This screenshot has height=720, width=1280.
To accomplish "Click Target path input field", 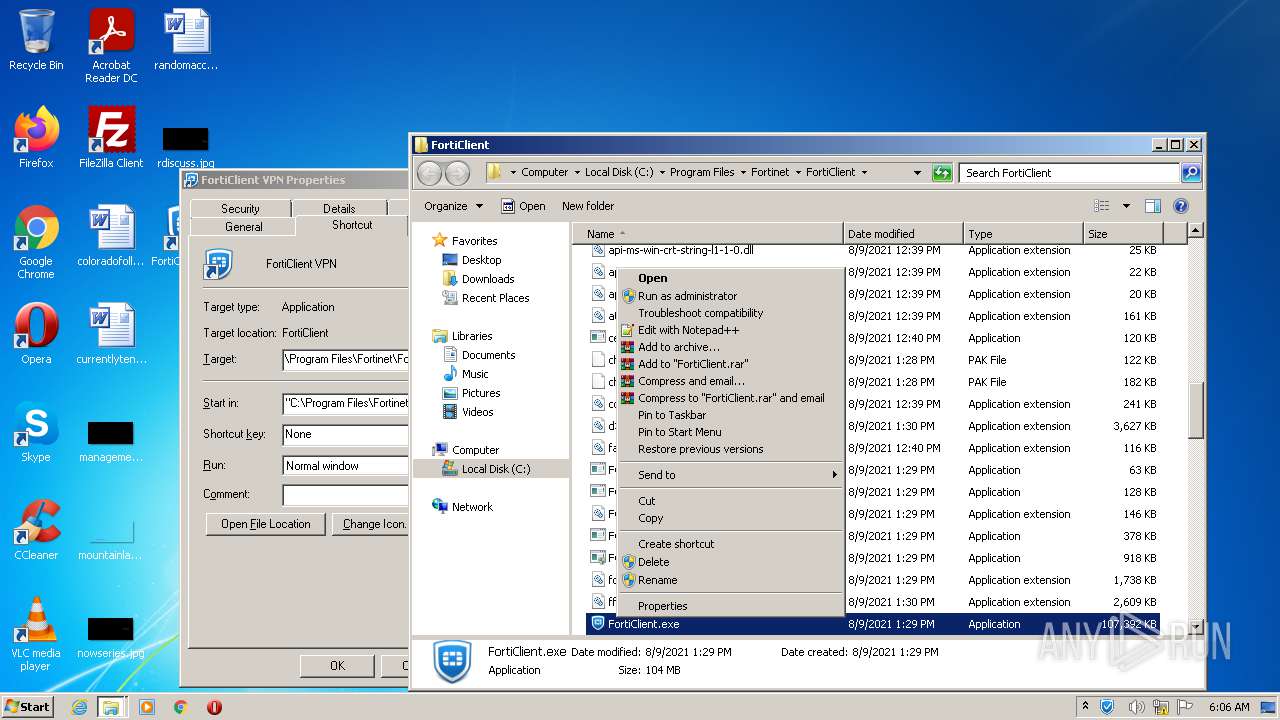I will [x=345, y=359].
